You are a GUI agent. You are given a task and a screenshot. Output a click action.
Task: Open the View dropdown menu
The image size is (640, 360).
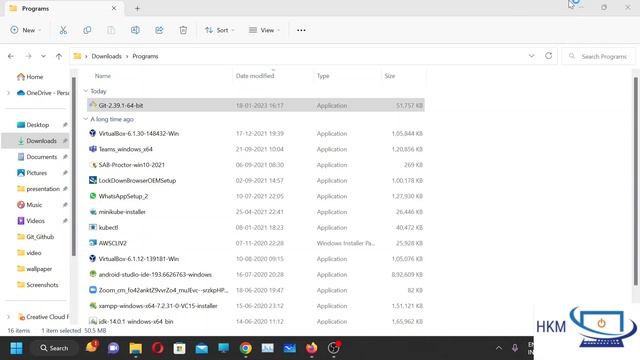pos(264,30)
